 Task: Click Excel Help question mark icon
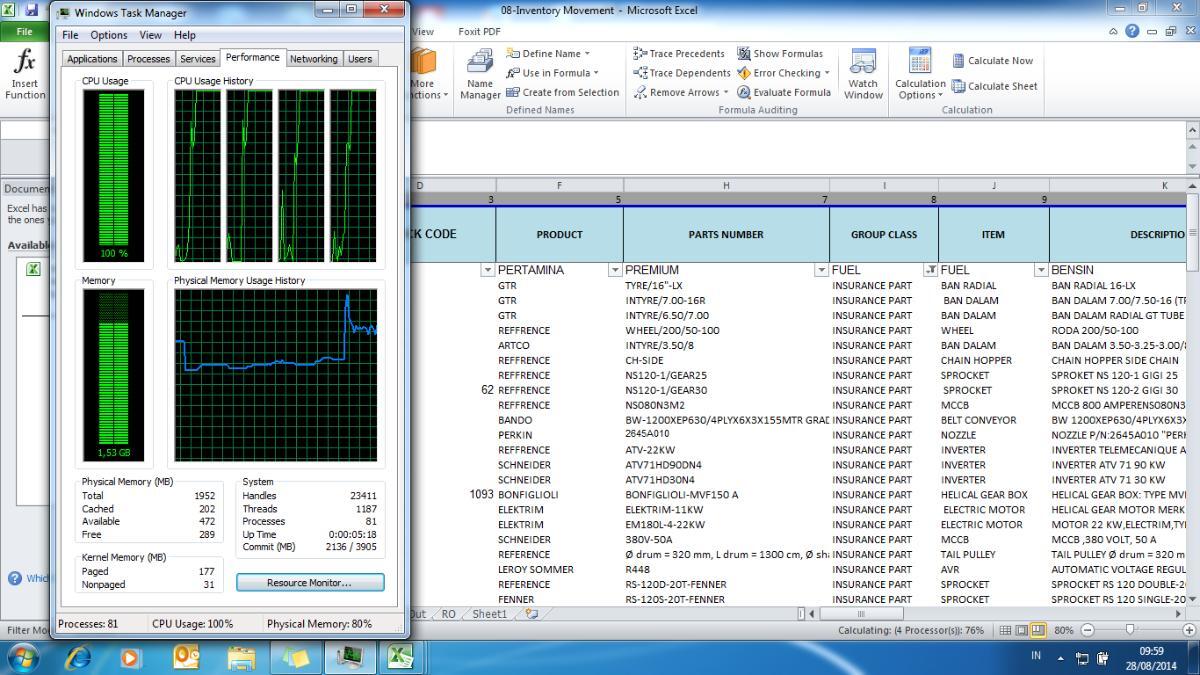click(1132, 31)
